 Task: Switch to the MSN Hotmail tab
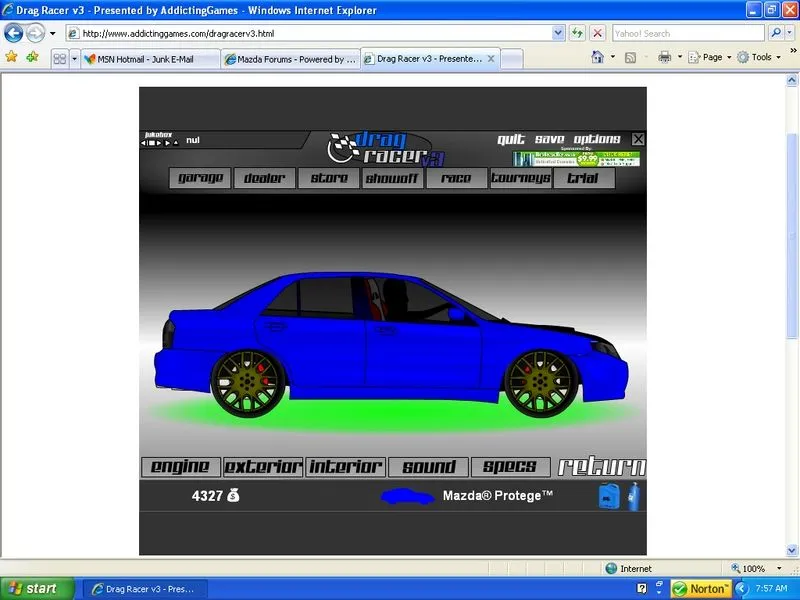click(x=150, y=59)
